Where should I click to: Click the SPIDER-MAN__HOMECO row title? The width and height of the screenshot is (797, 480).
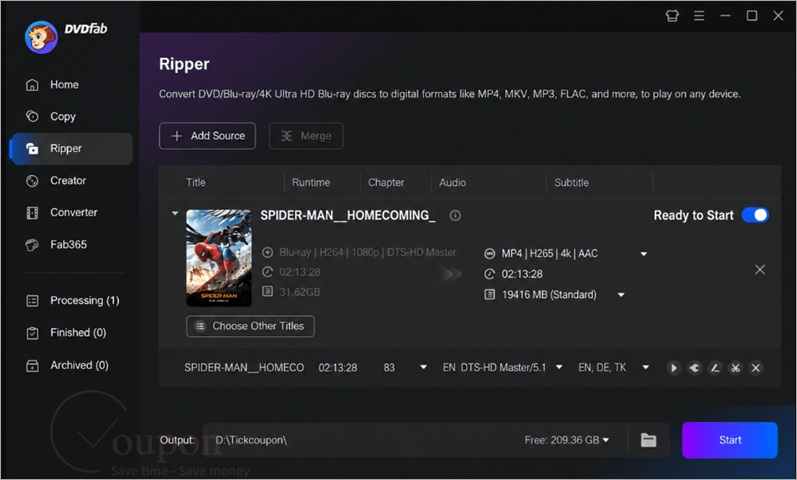tap(244, 368)
